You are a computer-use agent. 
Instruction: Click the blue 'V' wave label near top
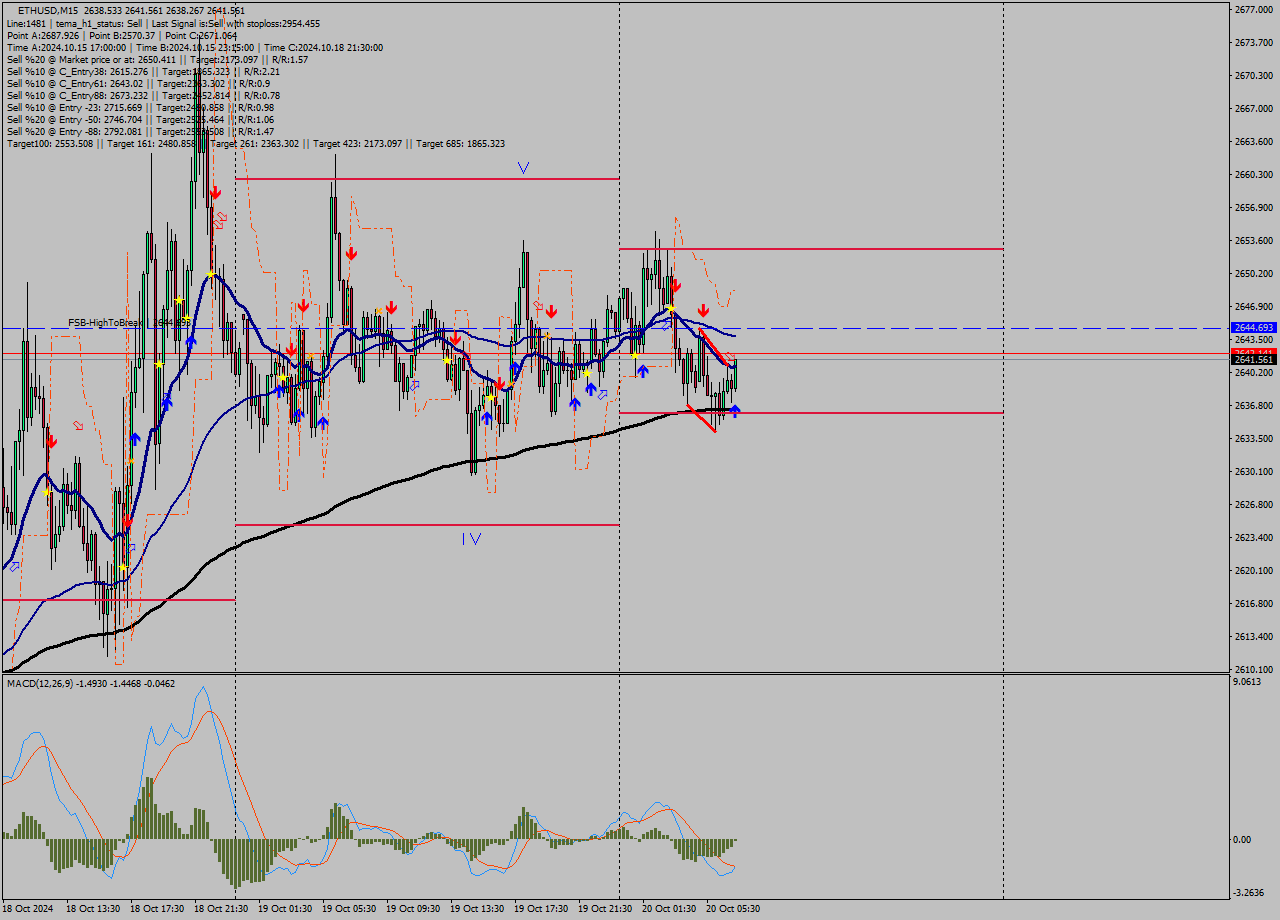point(523,168)
